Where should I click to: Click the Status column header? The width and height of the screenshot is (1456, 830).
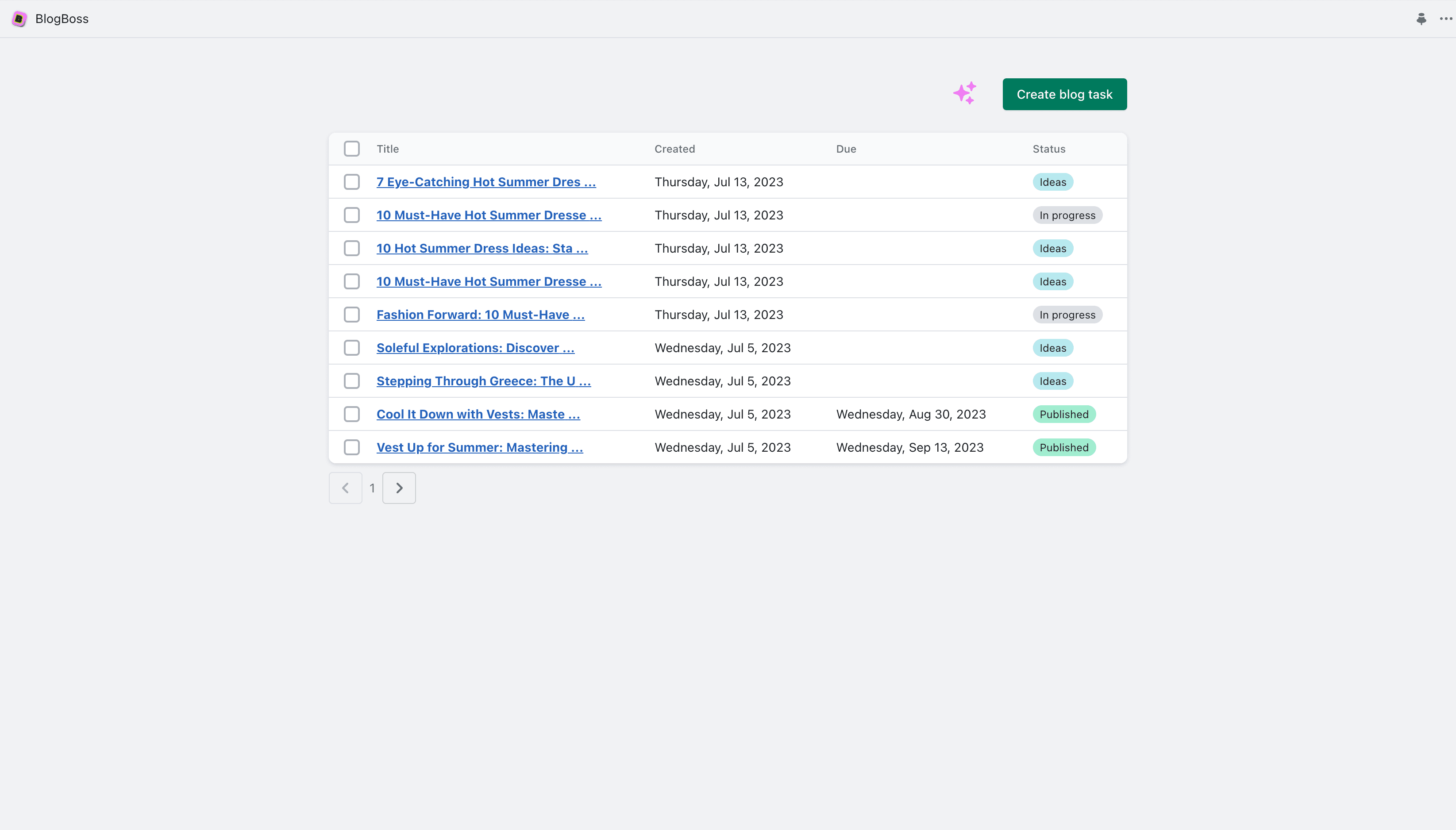(x=1048, y=149)
